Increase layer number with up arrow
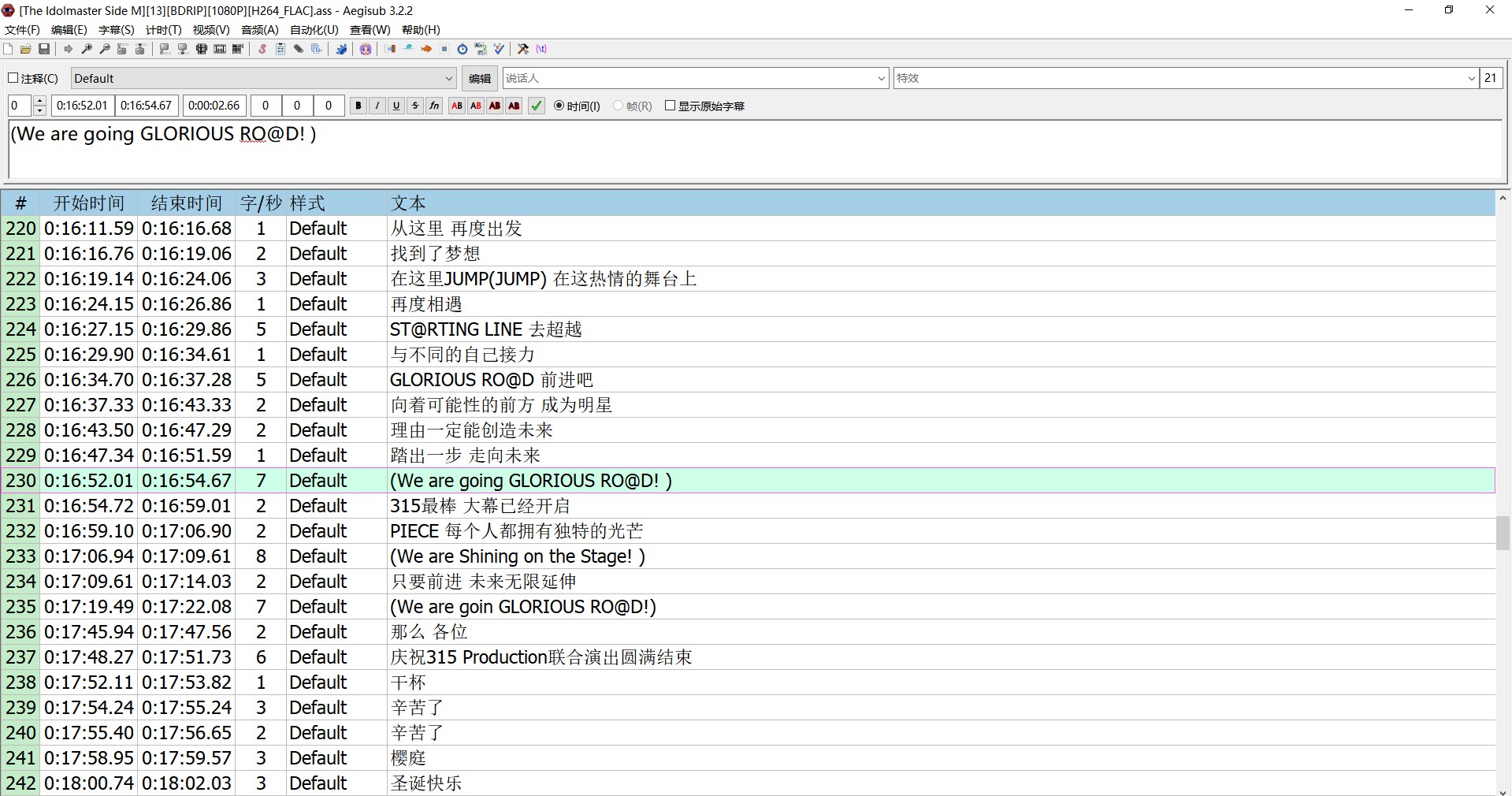1512x796 pixels. [40, 101]
